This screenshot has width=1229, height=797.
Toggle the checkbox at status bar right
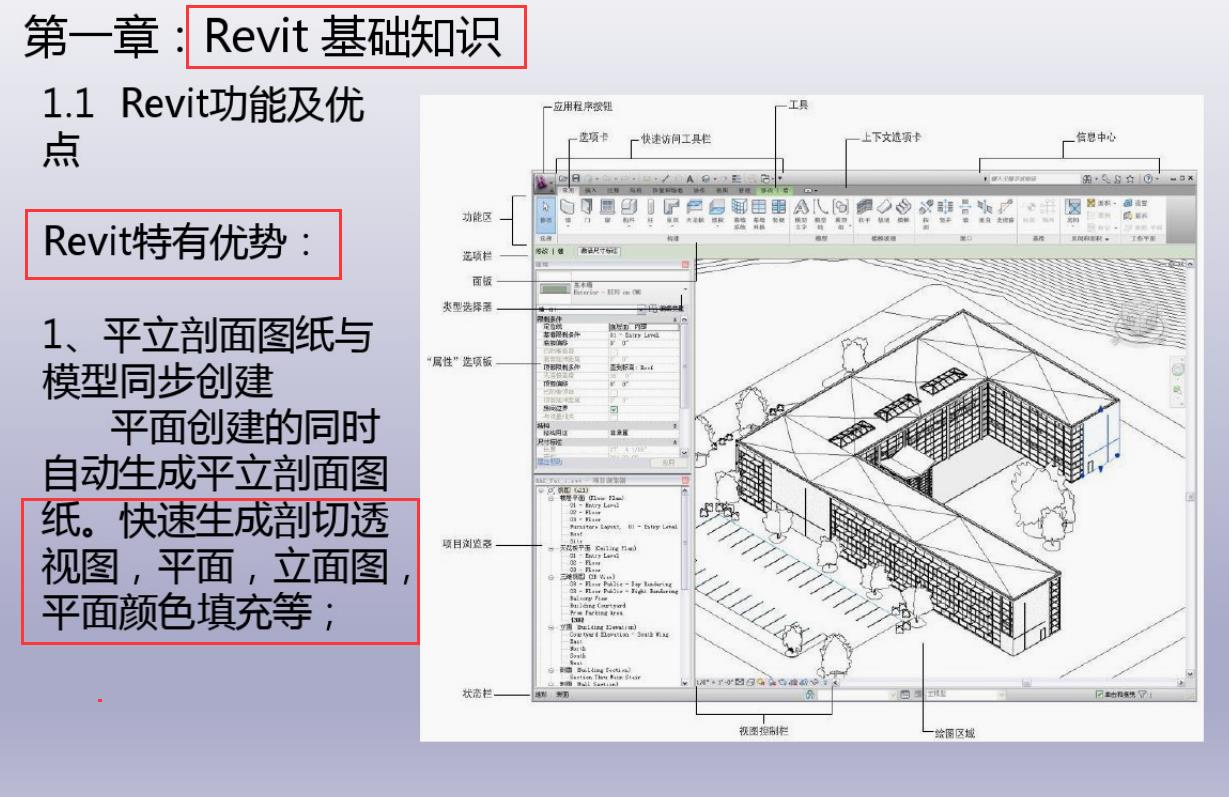(1100, 694)
